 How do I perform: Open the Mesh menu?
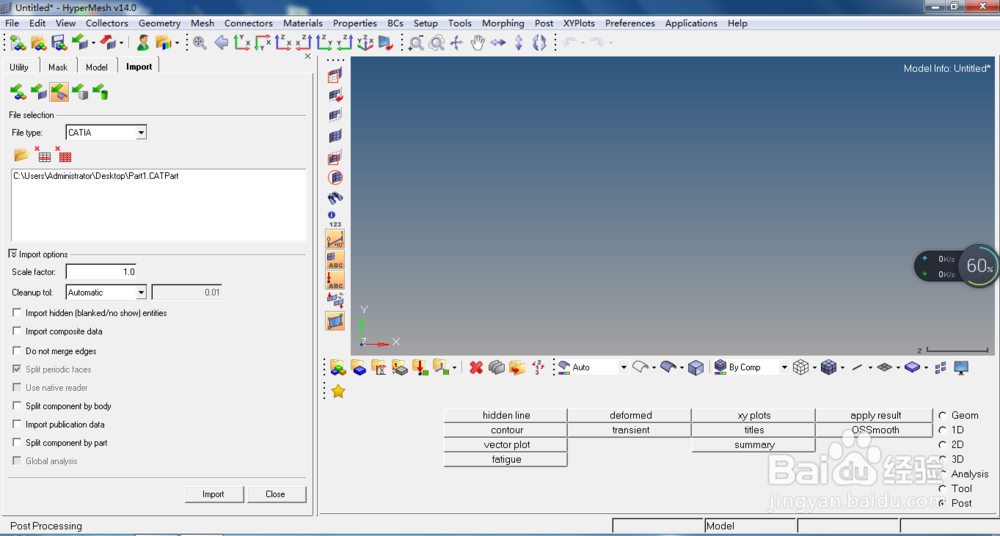pyautogui.click(x=202, y=23)
